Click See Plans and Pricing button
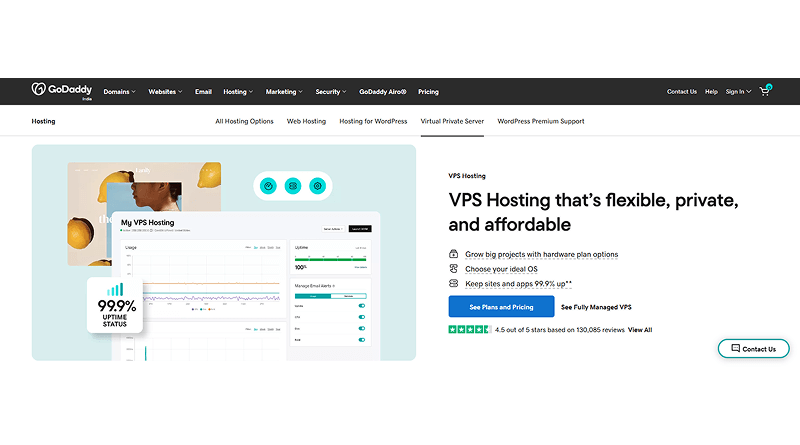 coord(500,307)
